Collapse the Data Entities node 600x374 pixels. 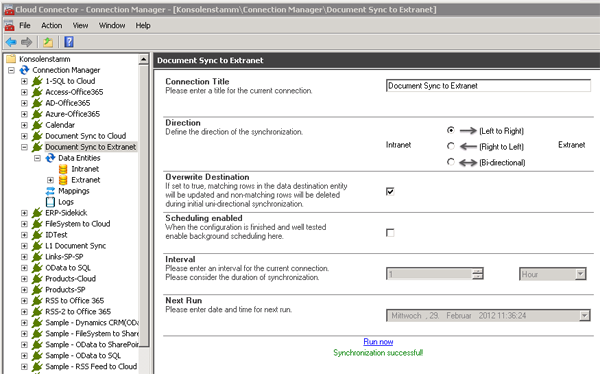point(38,158)
